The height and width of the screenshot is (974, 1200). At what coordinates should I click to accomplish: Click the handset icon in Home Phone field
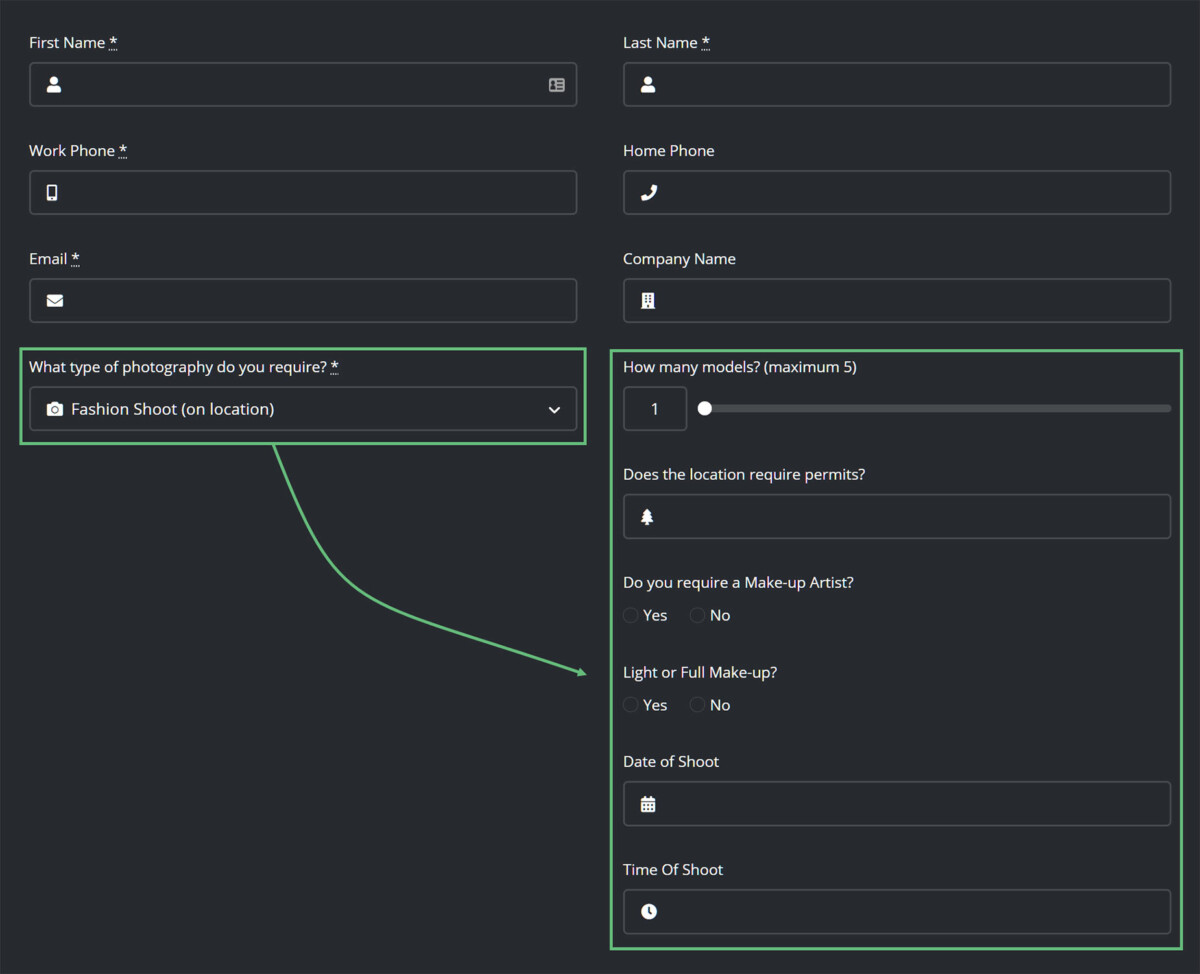[x=648, y=193]
